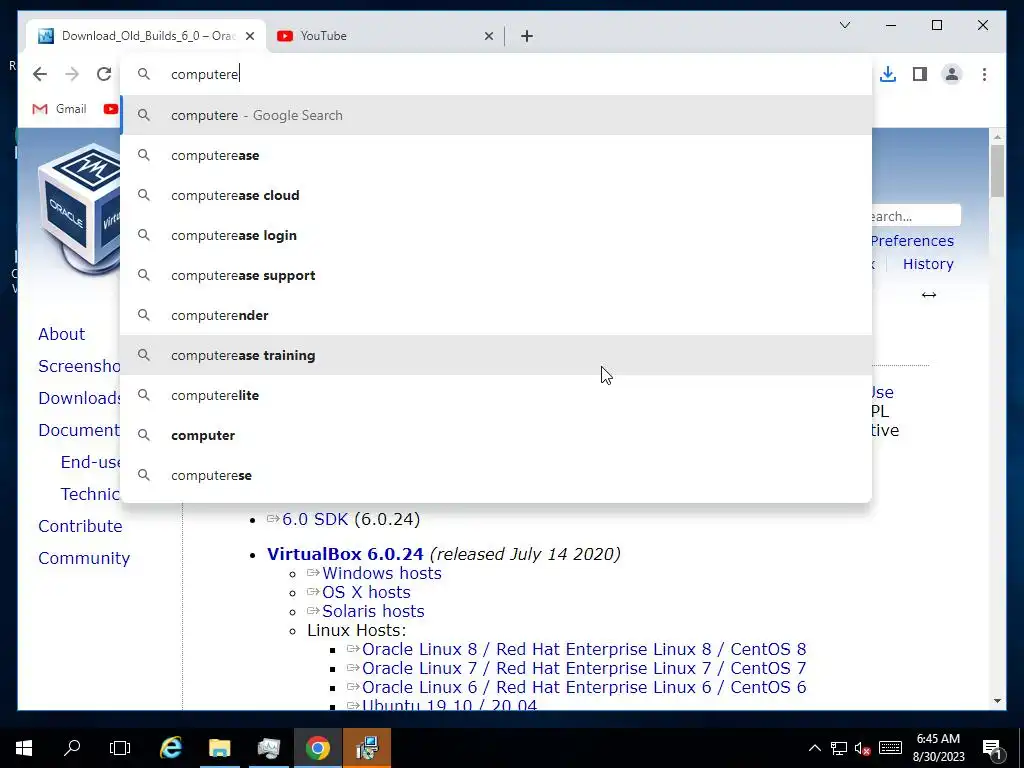Go back with the browser back arrow
Image resolution: width=1024 pixels, height=768 pixels.
click(x=40, y=74)
